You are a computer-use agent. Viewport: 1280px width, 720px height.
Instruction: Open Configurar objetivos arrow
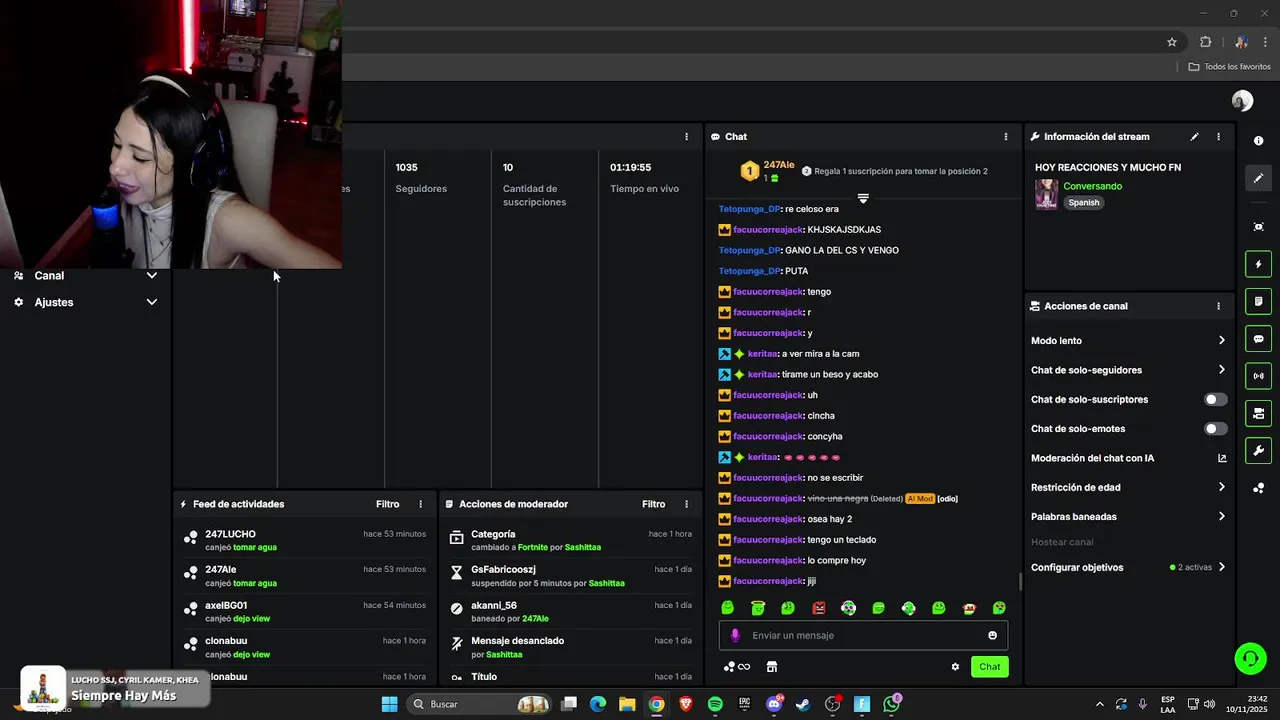point(1222,567)
